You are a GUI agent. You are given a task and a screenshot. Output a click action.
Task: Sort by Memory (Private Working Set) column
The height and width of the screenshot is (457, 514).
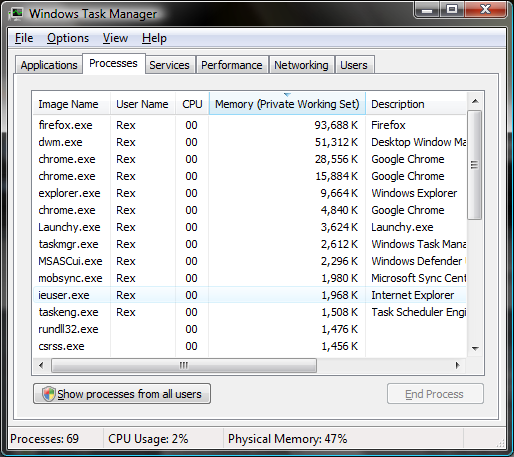287,104
